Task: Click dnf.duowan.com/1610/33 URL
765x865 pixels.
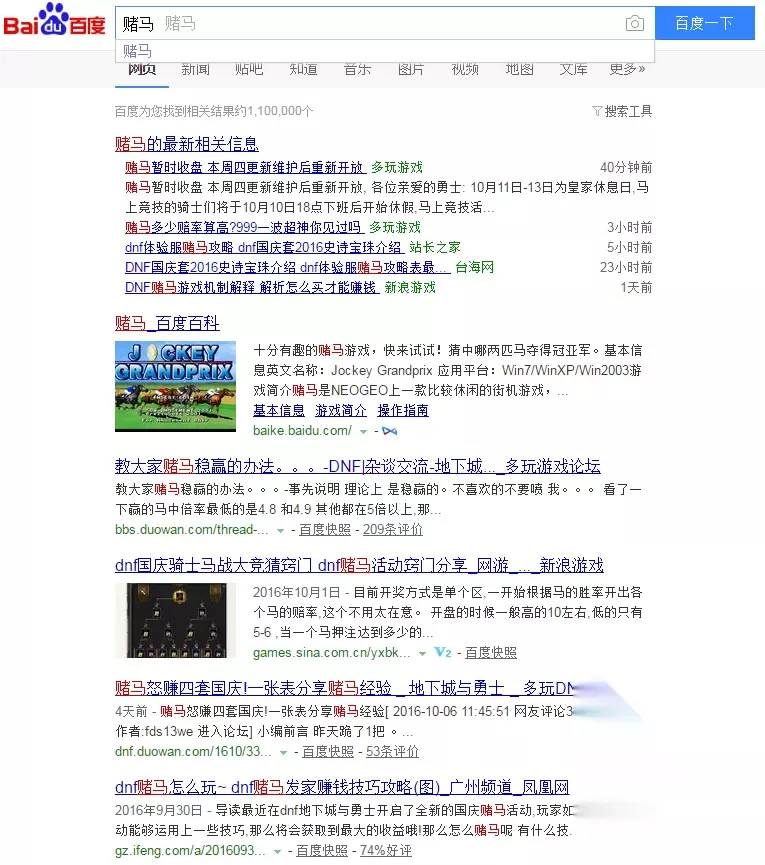Action: 193,751
